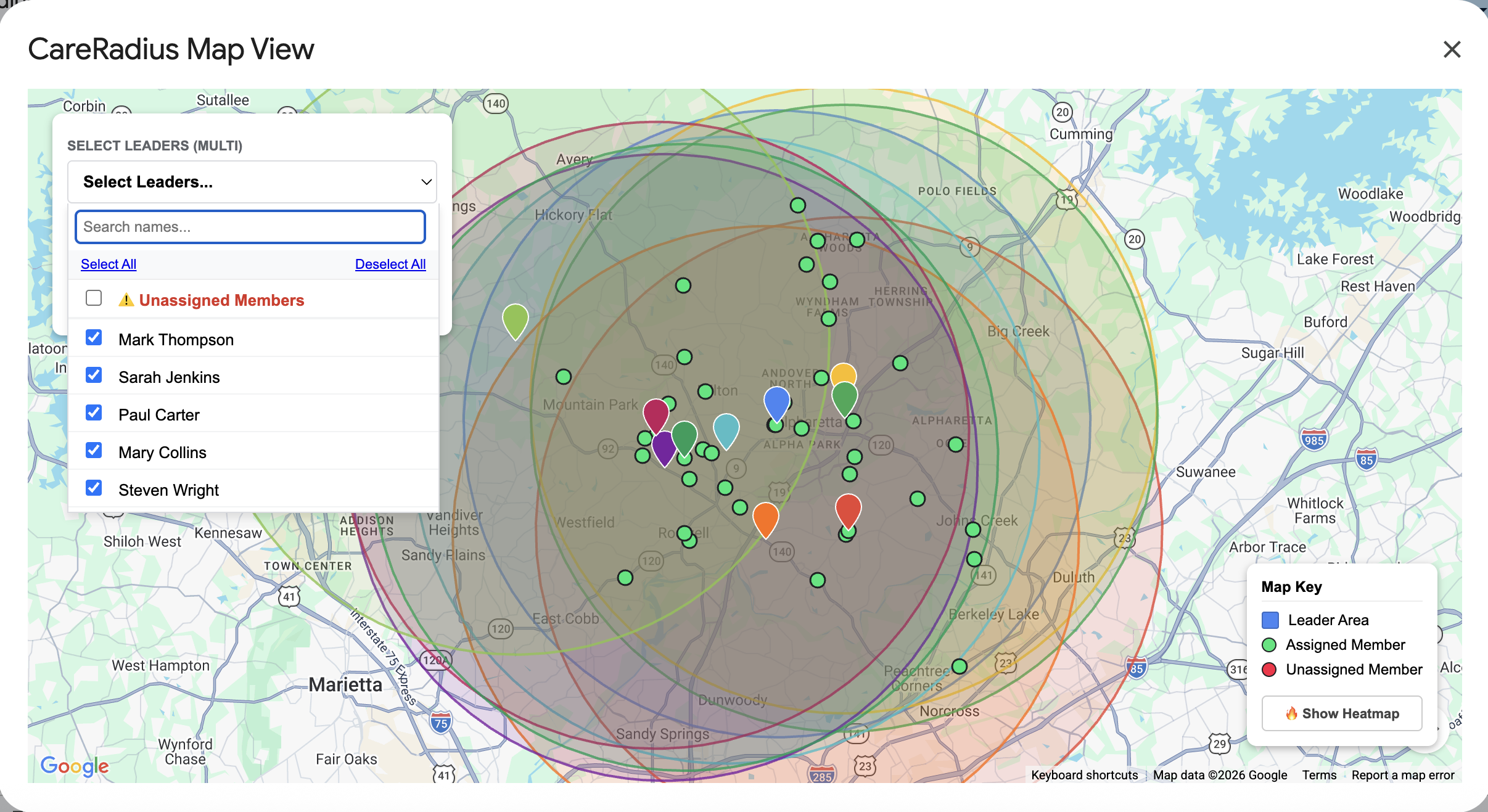Click the Assigned Member green swatch in key
Viewport: 1488px width, 812px height.
pos(1269,645)
